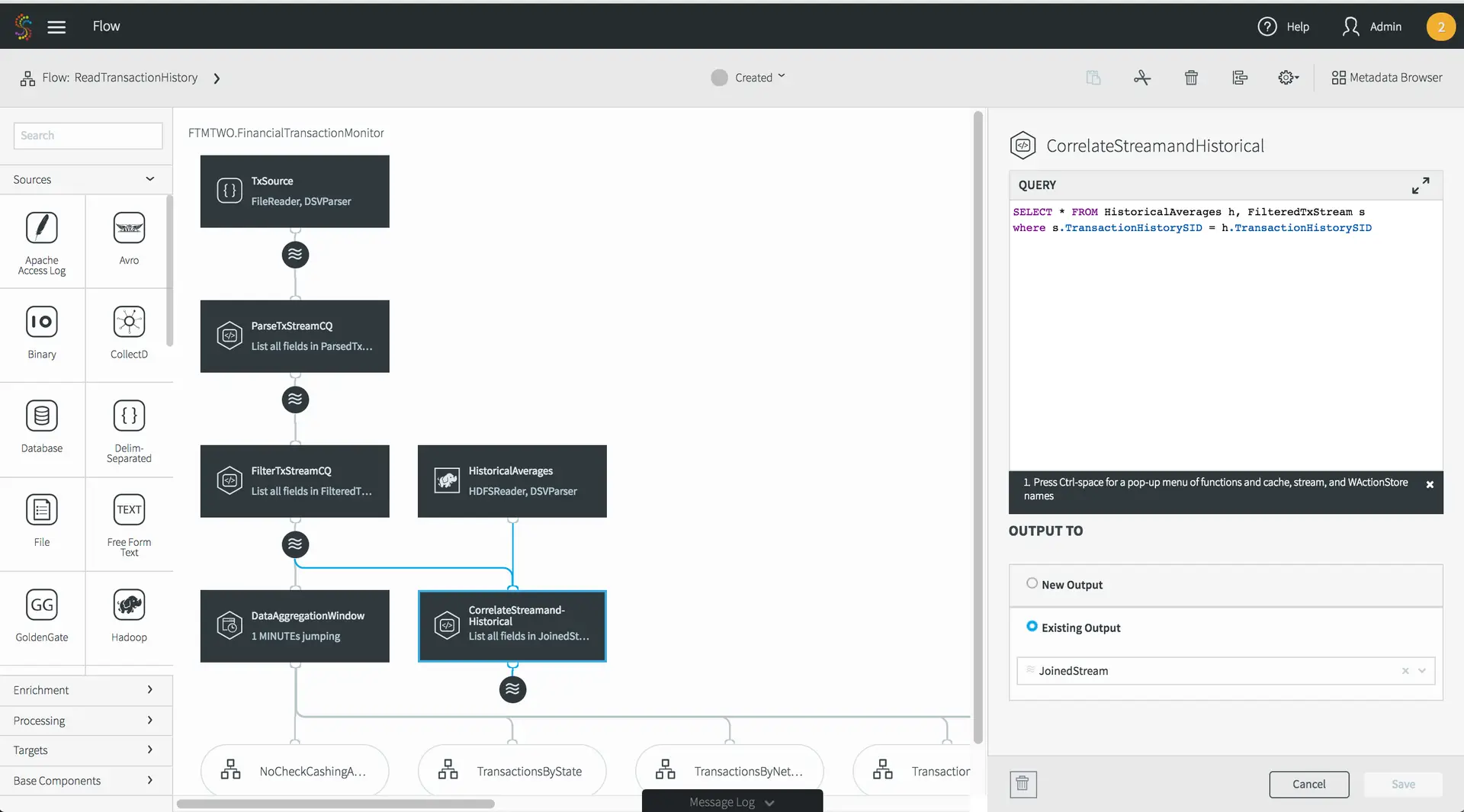Open the hamburger navigation menu
The height and width of the screenshot is (812, 1464).
(56, 27)
